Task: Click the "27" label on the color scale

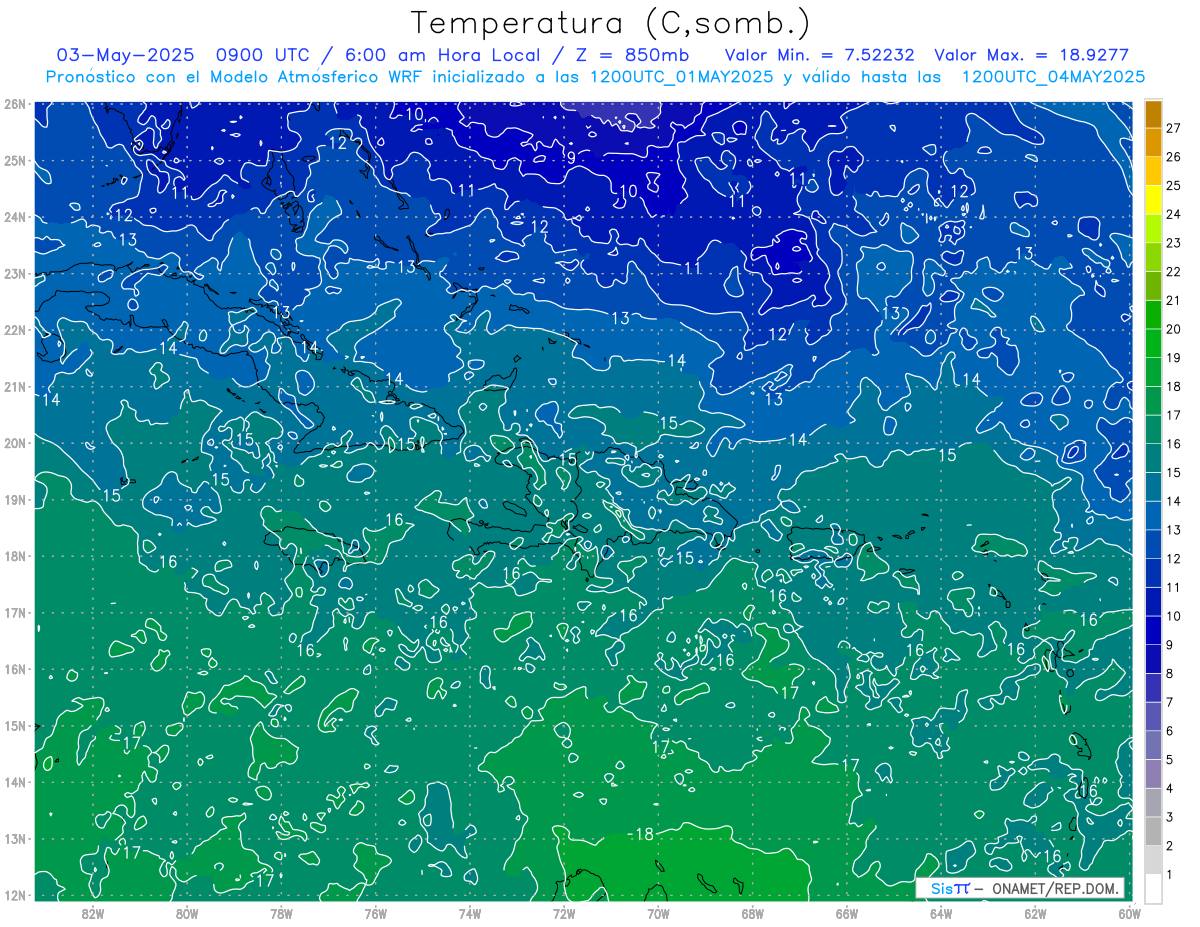Action: click(x=1174, y=128)
